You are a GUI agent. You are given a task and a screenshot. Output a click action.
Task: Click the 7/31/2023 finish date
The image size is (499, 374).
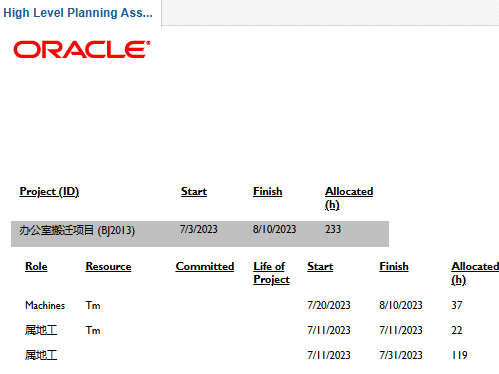[x=401, y=355]
